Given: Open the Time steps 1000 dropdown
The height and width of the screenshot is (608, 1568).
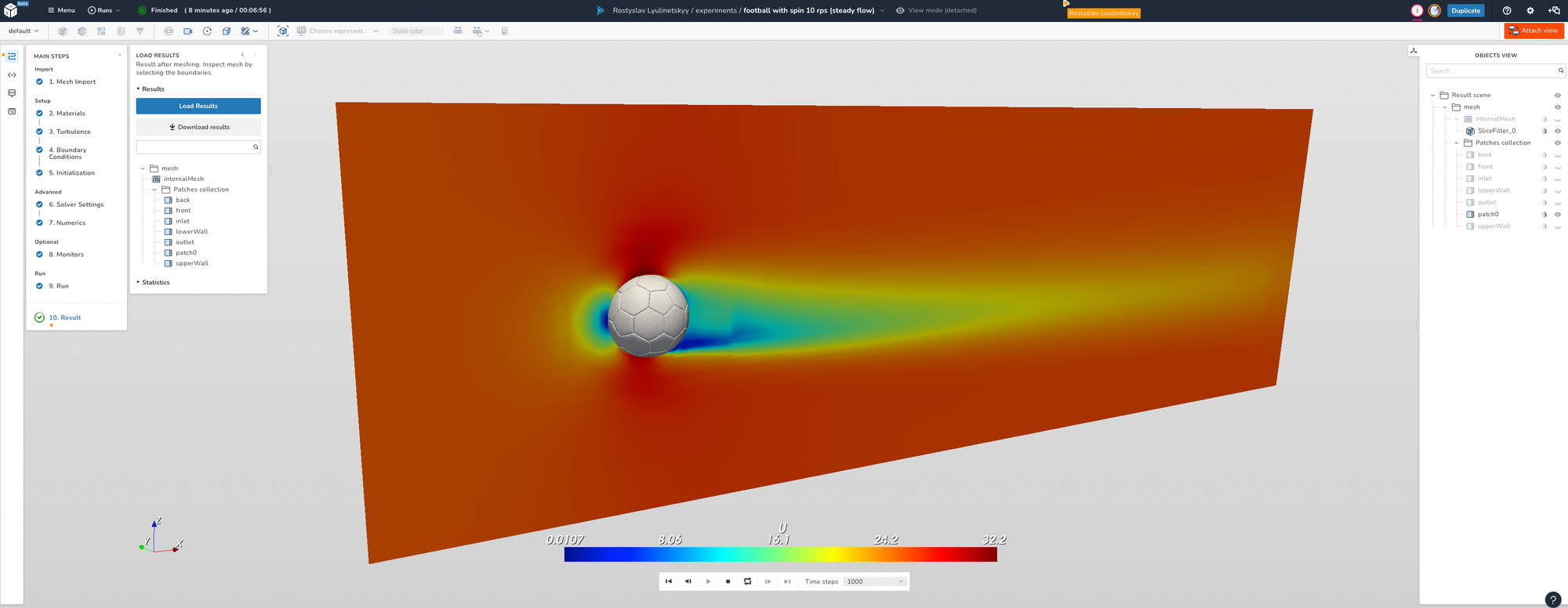Looking at the screenshot, I should point(875,581).
